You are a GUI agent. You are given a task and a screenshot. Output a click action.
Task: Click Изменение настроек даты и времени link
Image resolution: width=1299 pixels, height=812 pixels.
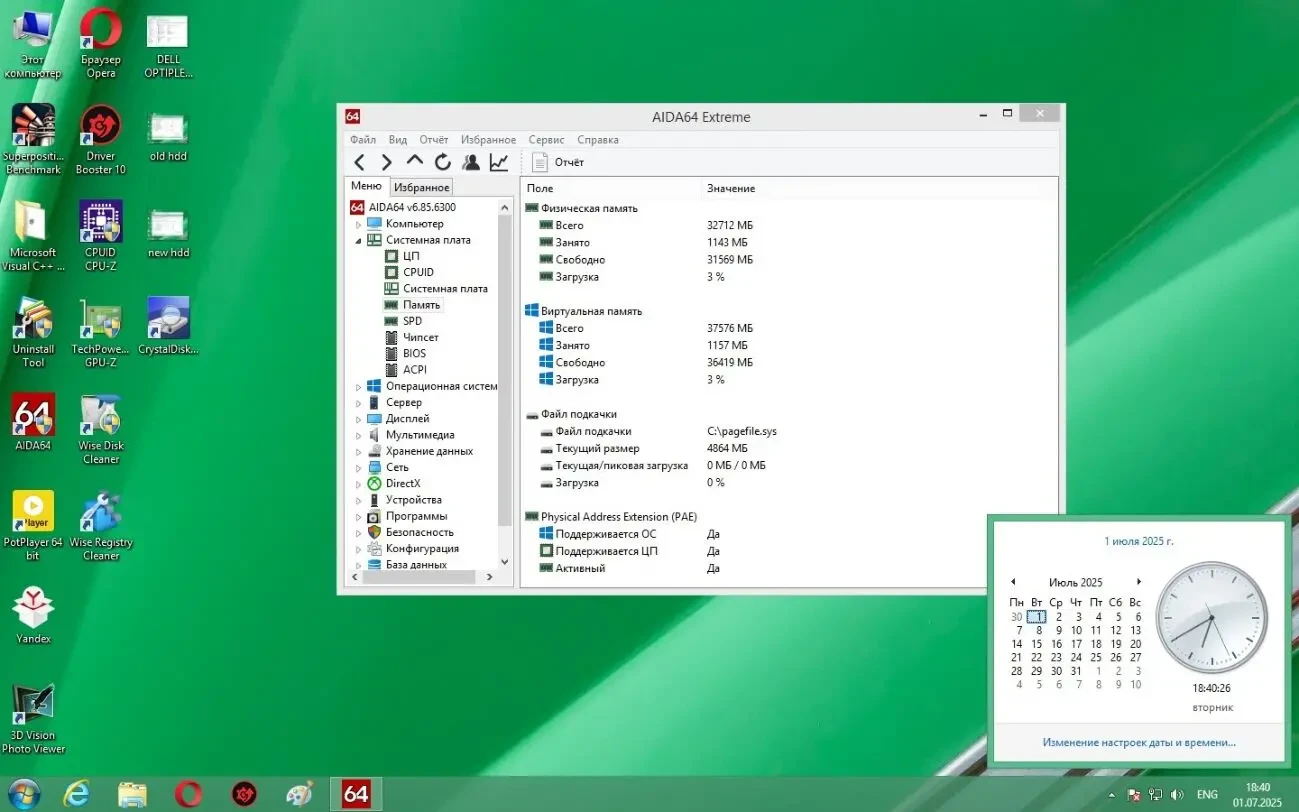point(1138,742)
